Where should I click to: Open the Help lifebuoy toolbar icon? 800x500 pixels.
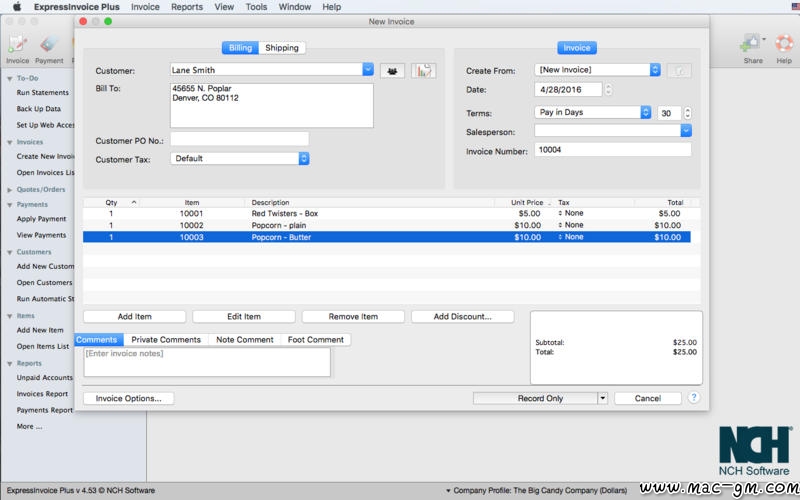pos(784,49)
